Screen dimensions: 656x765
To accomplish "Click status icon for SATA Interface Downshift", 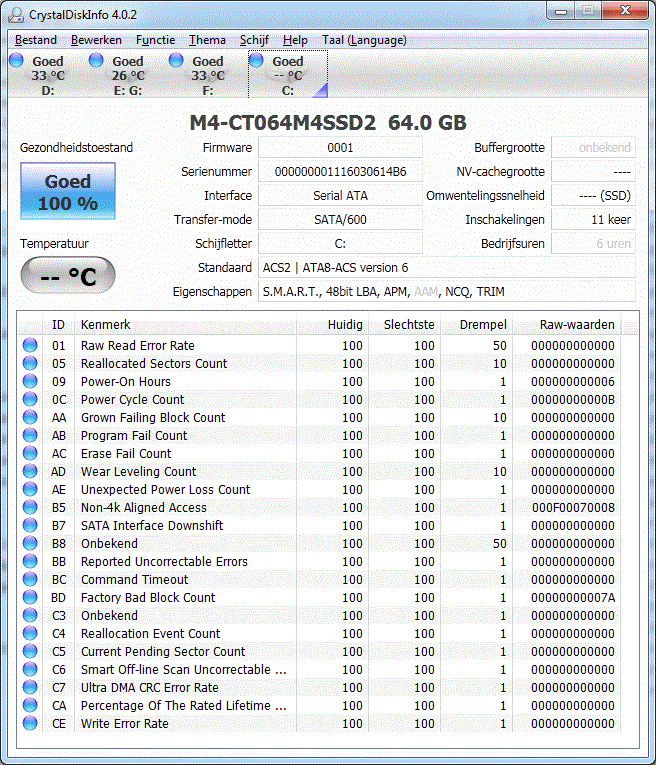I will pos(30,525).
